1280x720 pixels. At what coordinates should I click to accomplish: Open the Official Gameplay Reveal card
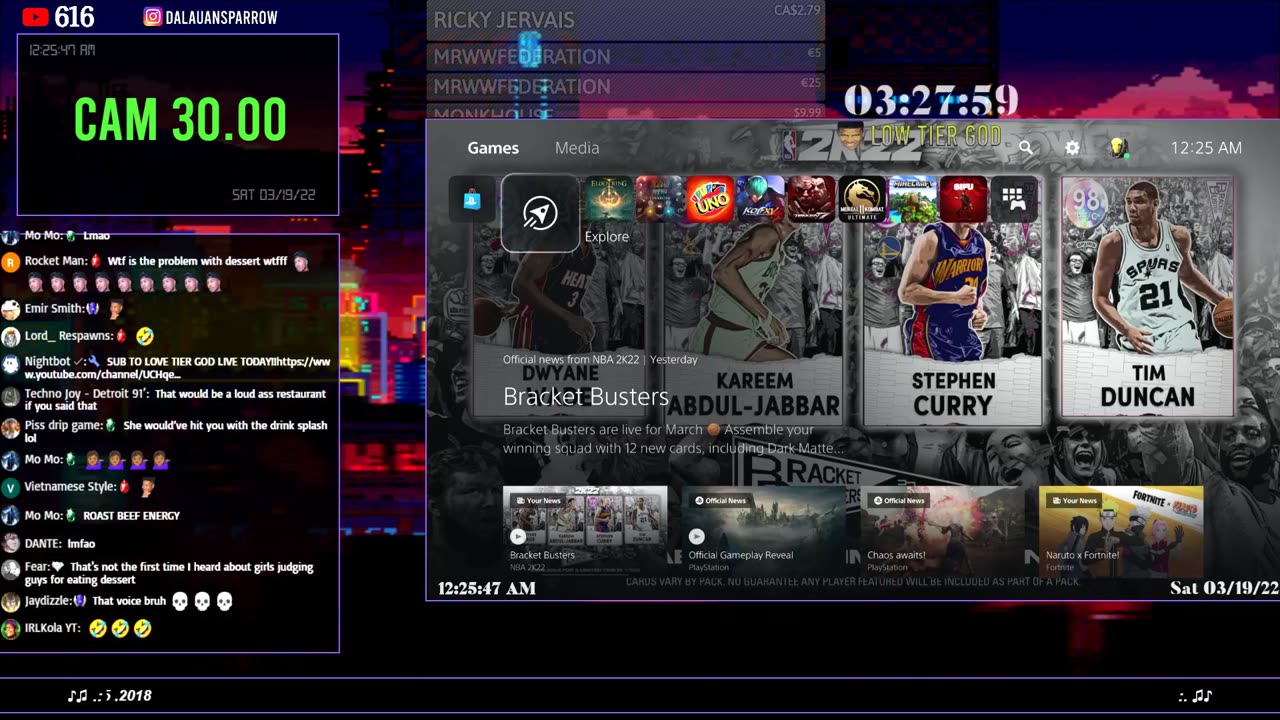coord(763,530)
